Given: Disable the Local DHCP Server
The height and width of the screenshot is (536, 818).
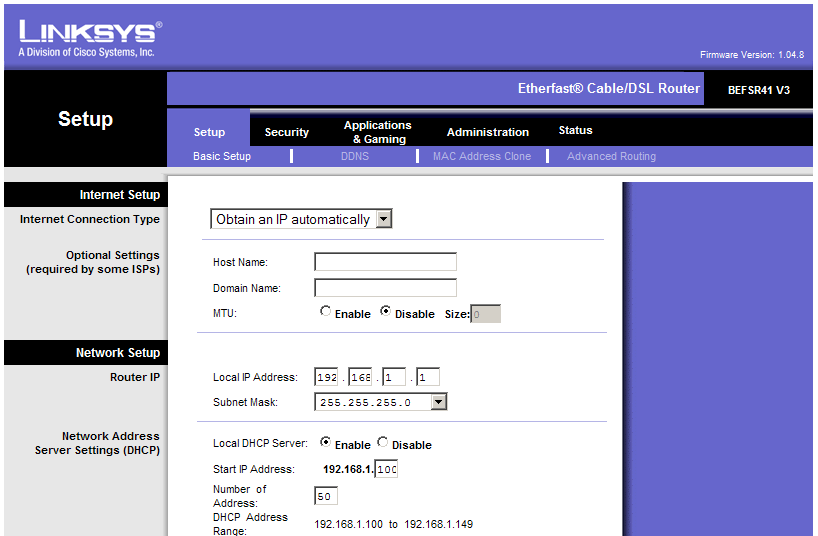Looking at the screenshot, I should point(382,442).
